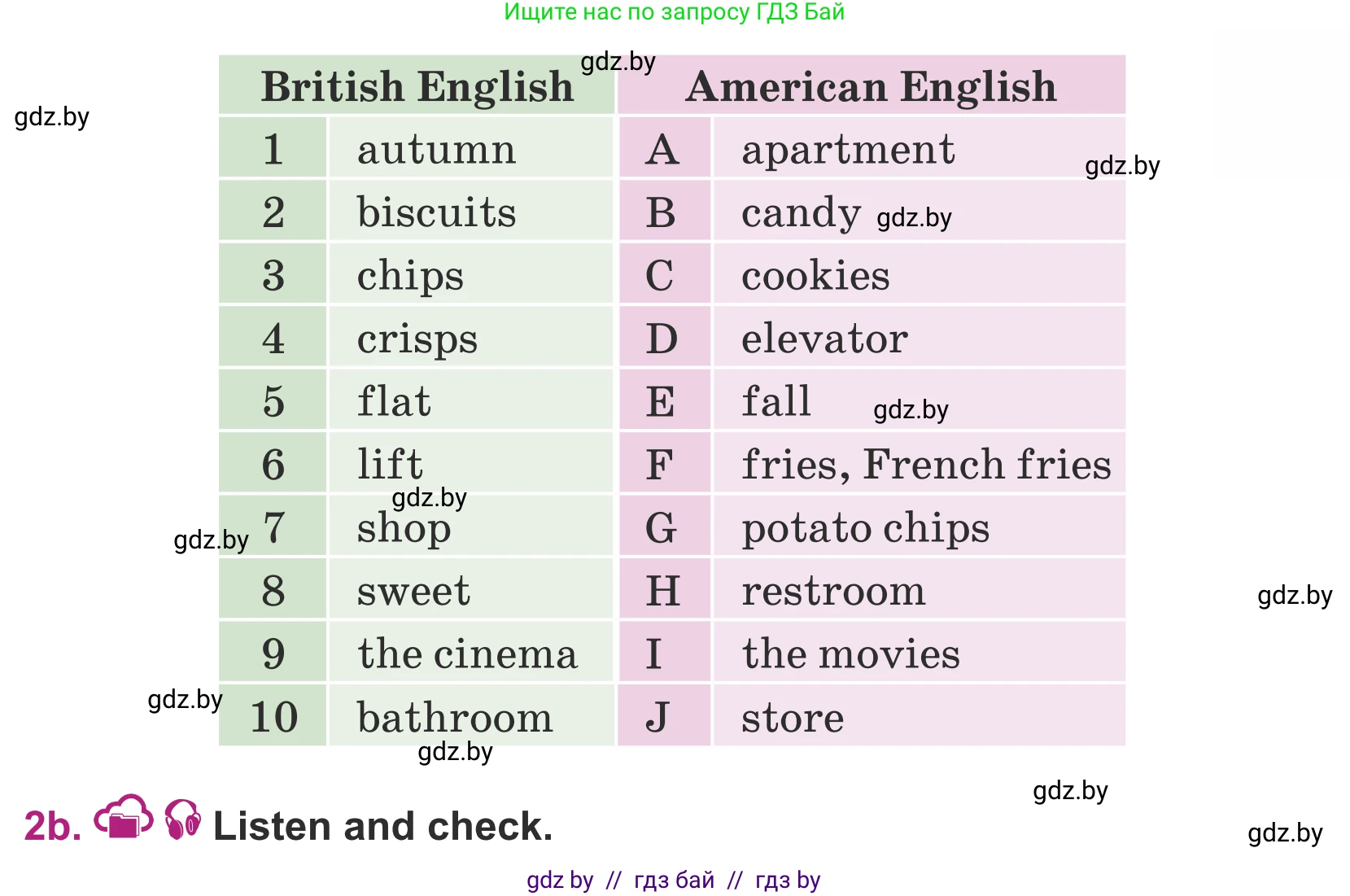Screen dimensions: 1350x896
Task: Click 'the cinema' in row 9
Action: point(467,654)
